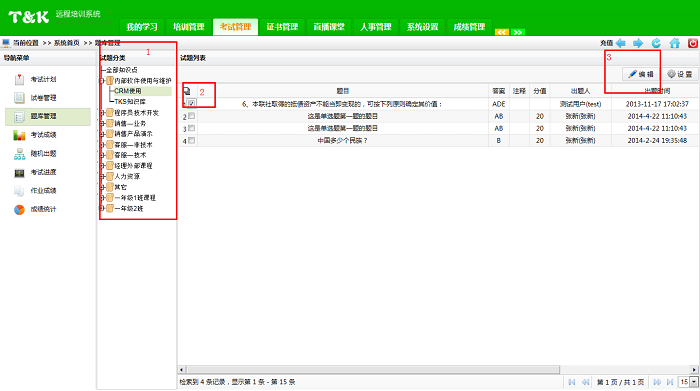Click select-all icon in table header
700x391 pixels.
click(x=187, y=91)
